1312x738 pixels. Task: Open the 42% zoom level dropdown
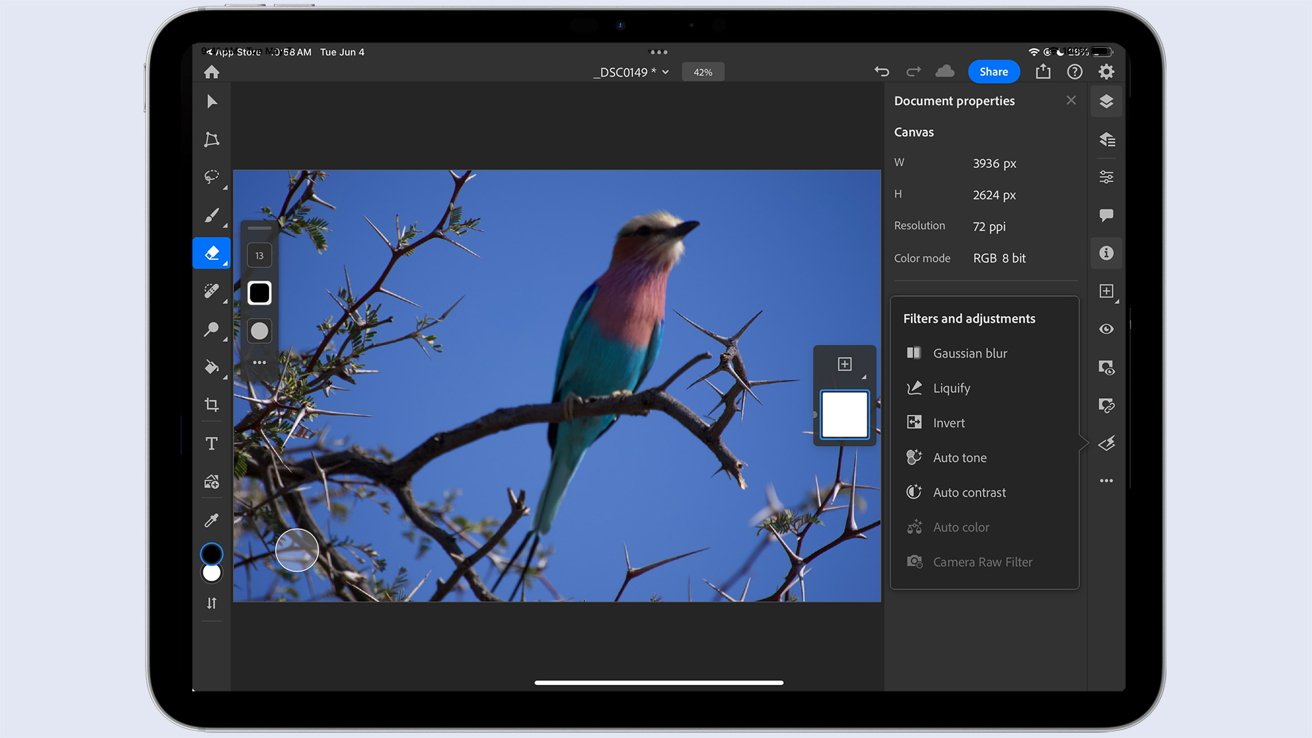pos(703,72)
